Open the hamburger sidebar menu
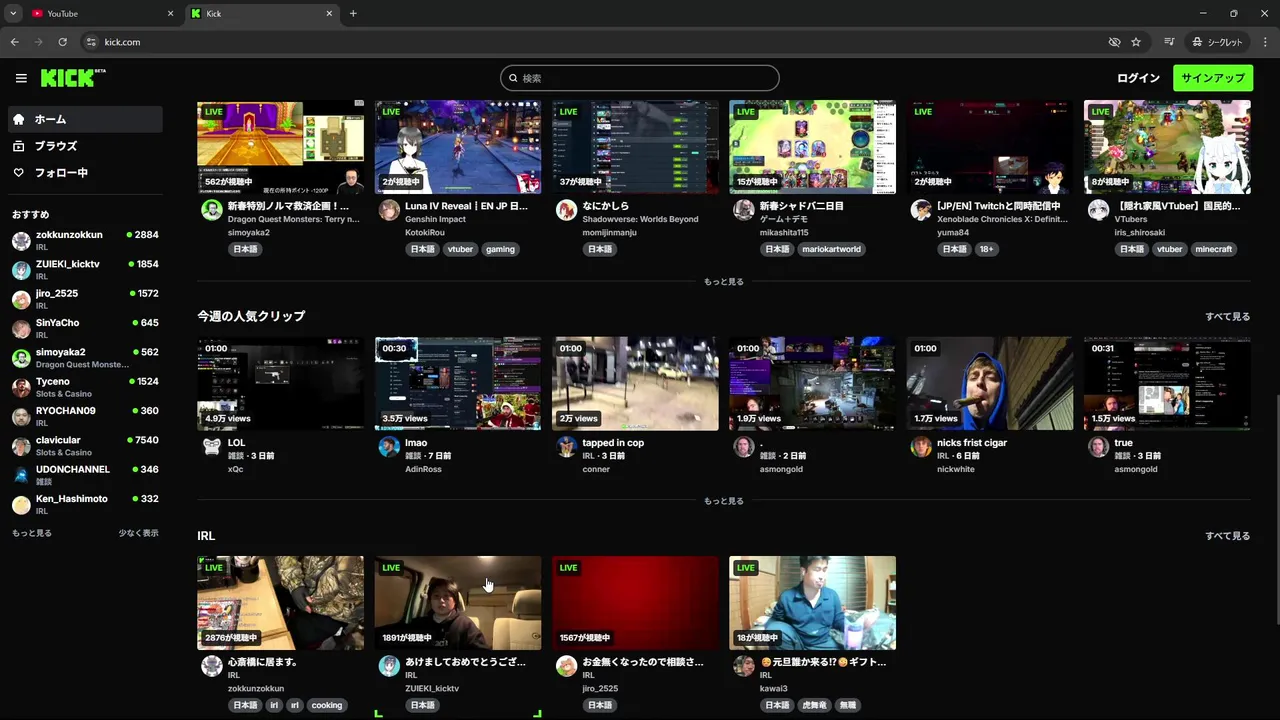The width and height of the screenshot is (1280, 720). [x=21, y=78]
